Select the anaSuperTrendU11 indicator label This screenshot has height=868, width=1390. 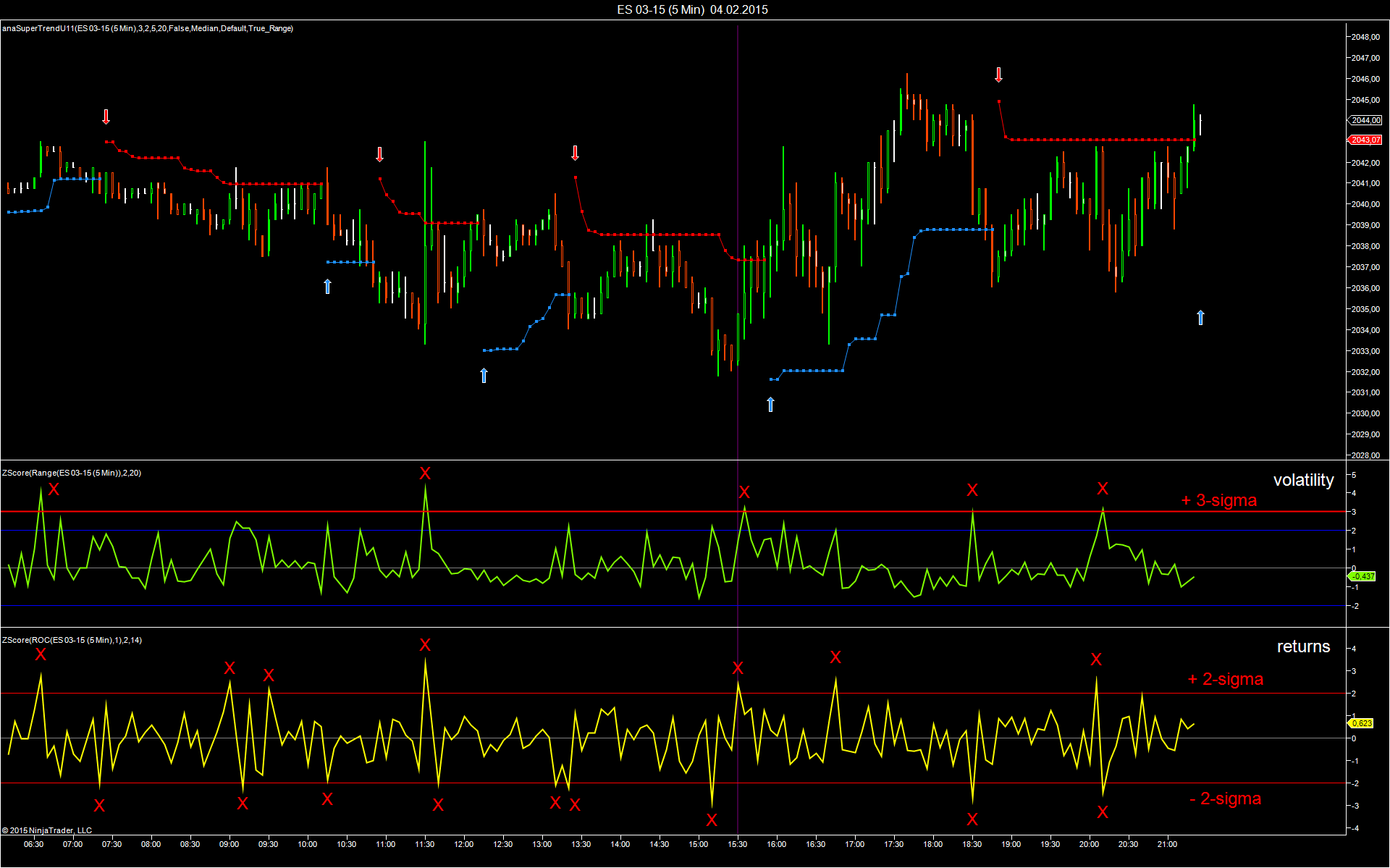[x=148, y=28]
